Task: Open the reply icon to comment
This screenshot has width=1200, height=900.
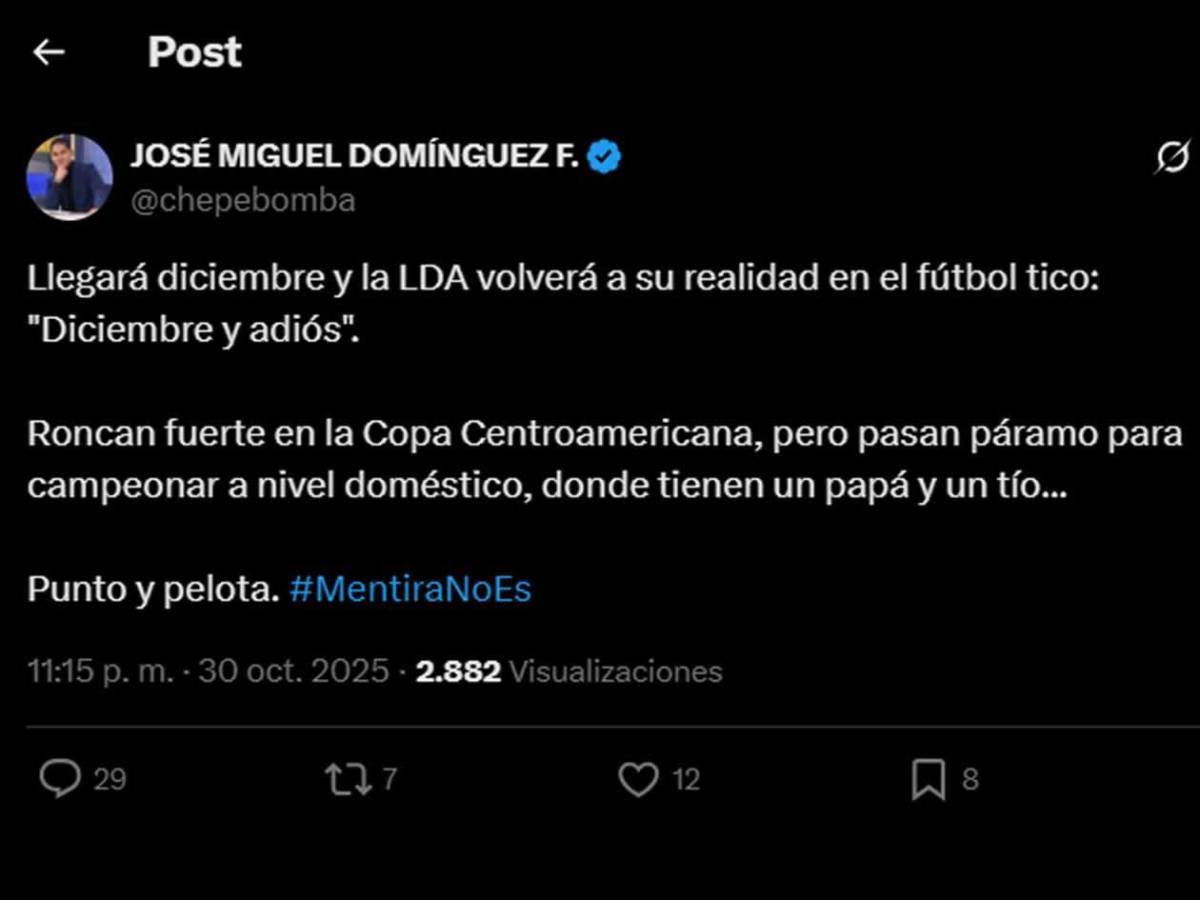Action: click(x=62, y=778)
